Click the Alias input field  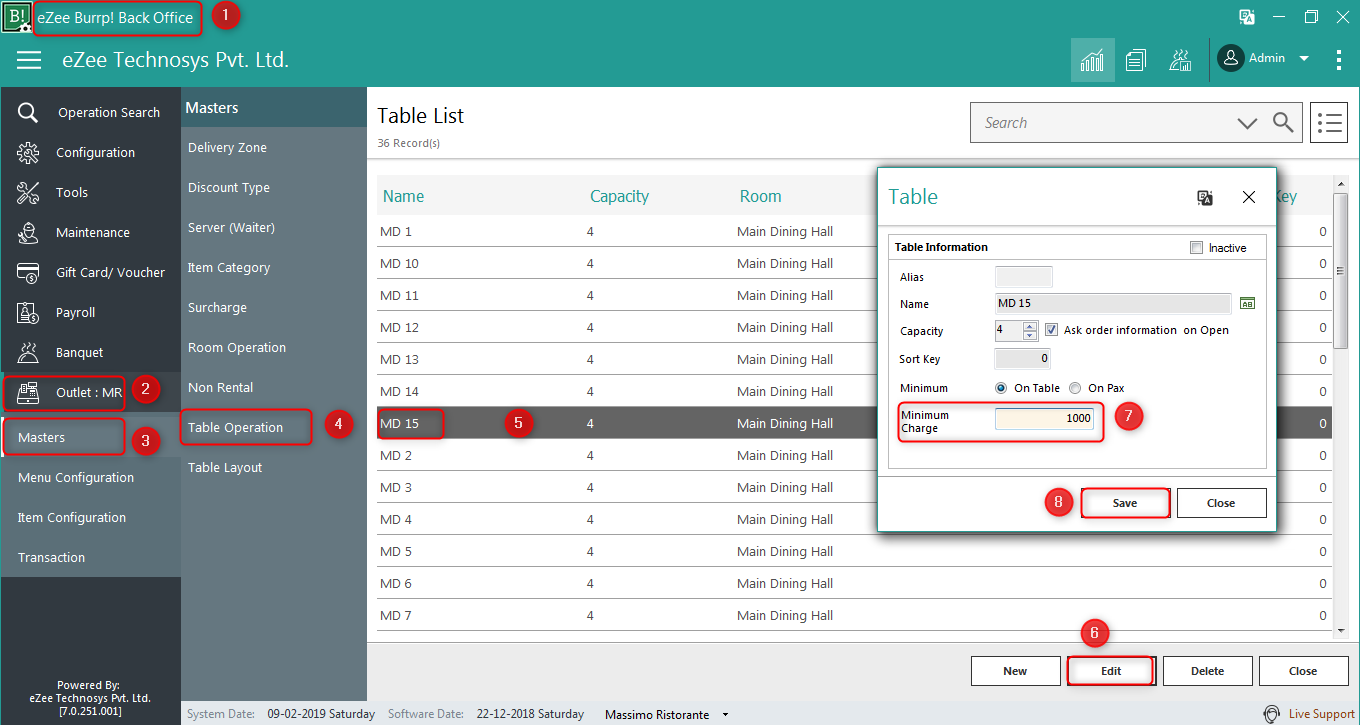coord(1023,277)
